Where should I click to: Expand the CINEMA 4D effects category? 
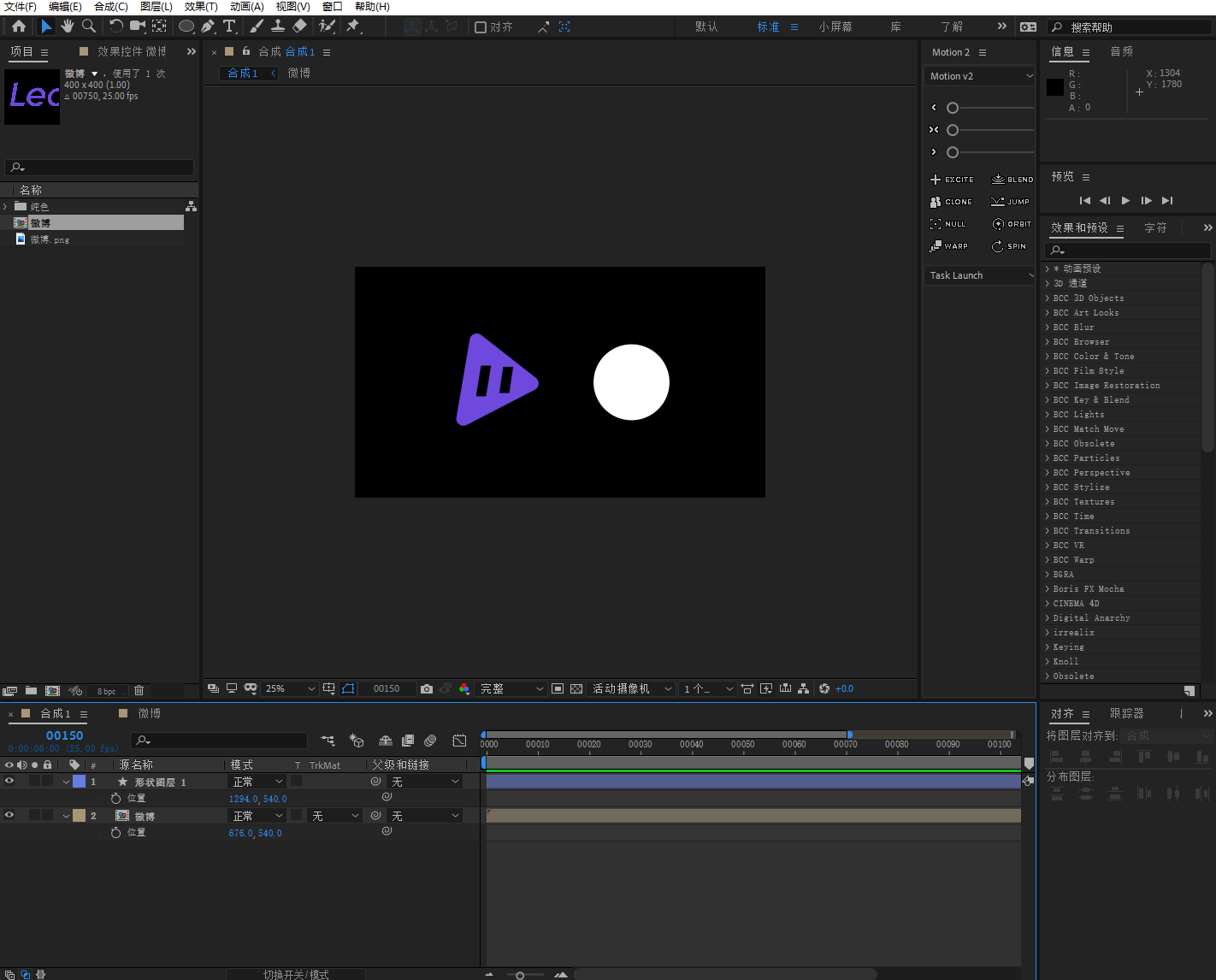pyautogui.click(x=1048, y=604)
